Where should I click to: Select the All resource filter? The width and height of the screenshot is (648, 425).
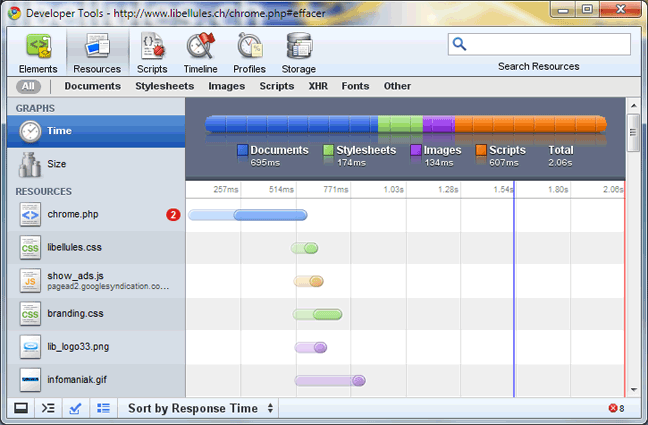coord(28,86)
